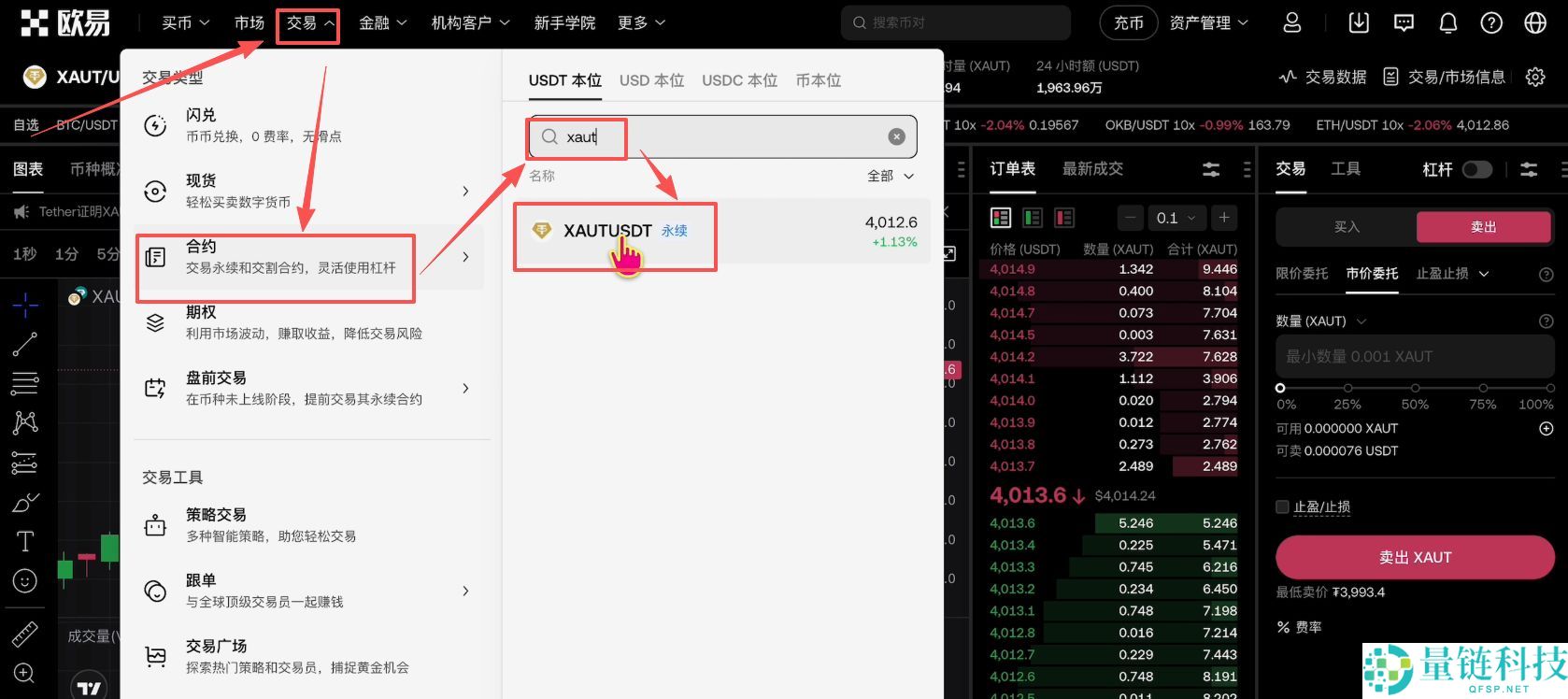The image size is (1568, 699).
Task: Set the amount slider to 100%
Action: coord(1549,388)
